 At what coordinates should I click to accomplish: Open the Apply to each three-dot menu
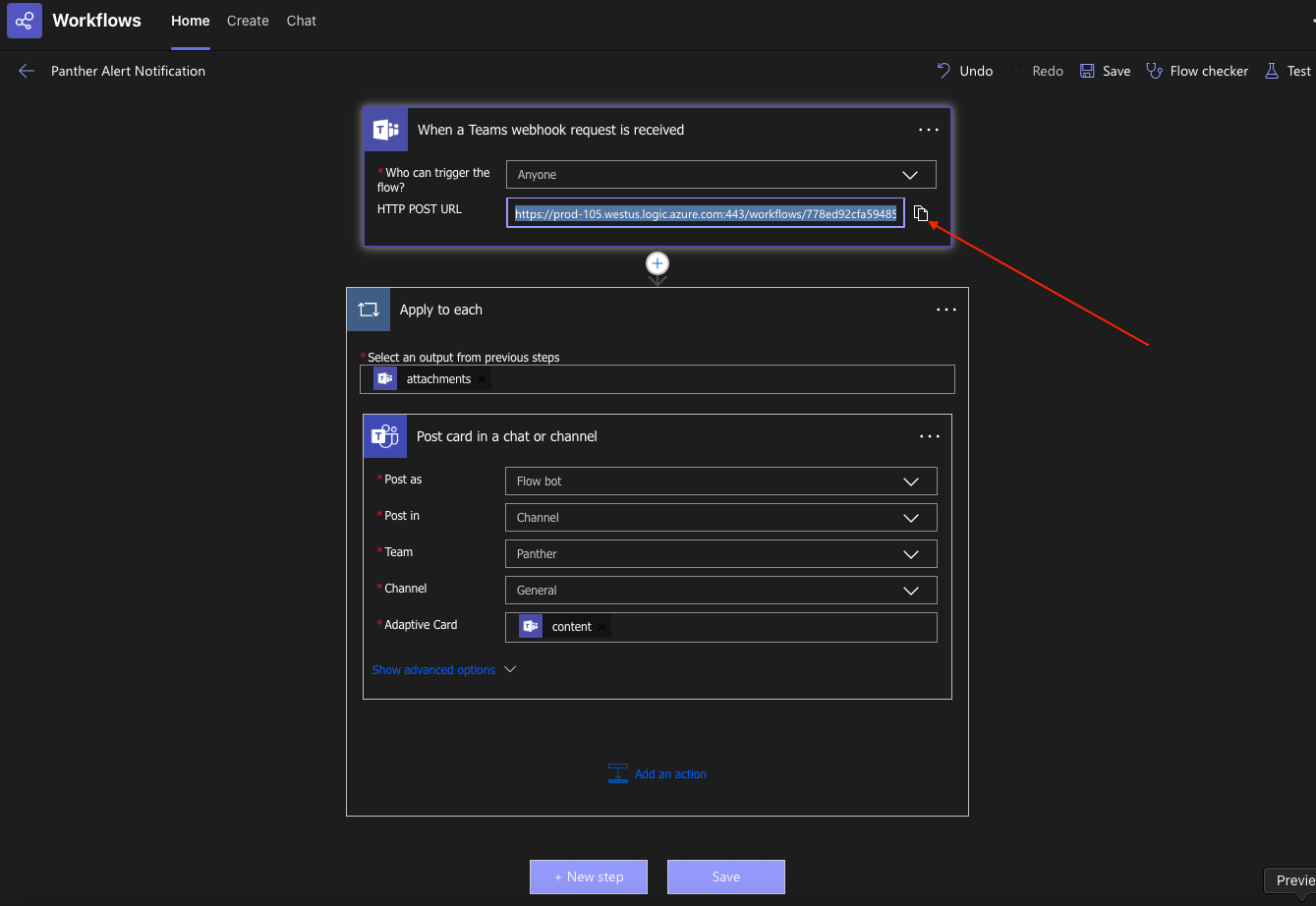(945, 310)
